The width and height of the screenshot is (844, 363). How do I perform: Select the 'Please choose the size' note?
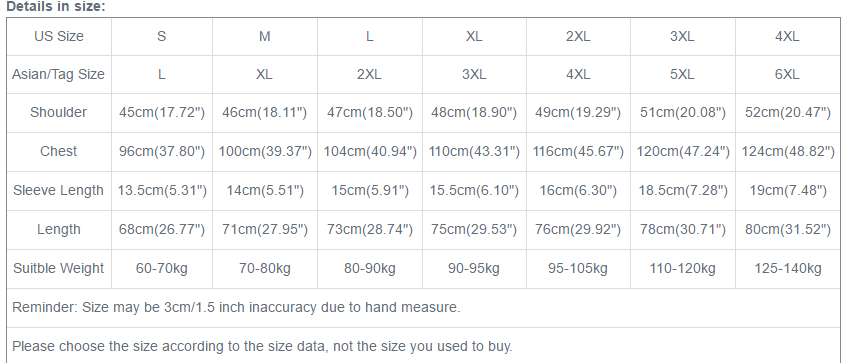(x=262, y=346)
